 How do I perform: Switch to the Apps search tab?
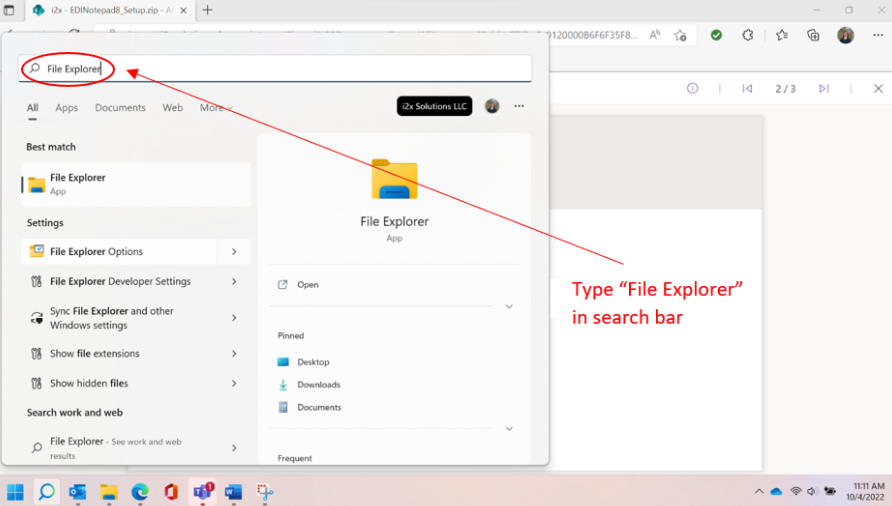[x=67, y=108]
